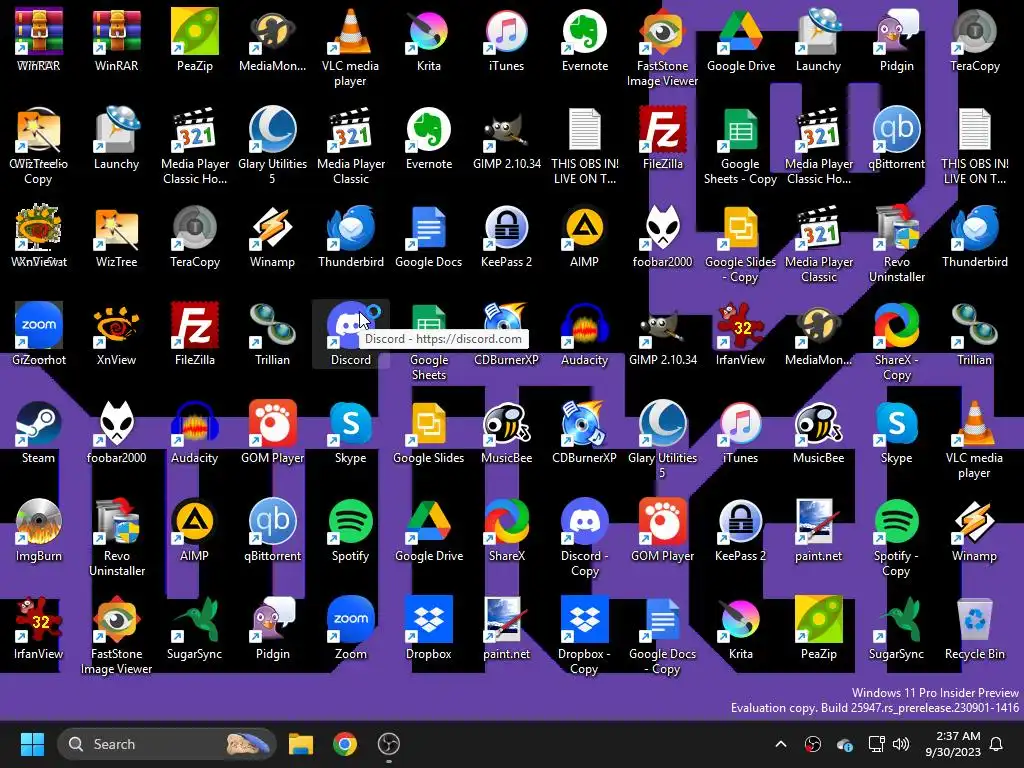Select the Revo Uninstaller icon below ImgBurn
Image resolution: width=1024 pixels, height=768 pixels.
(116, 537)
